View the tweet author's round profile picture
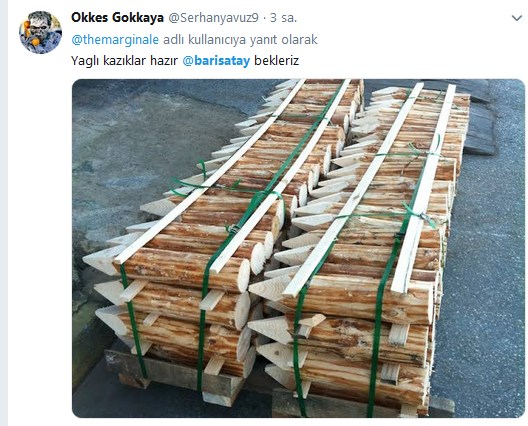The image size is (528, 426). tap(40, 32)
